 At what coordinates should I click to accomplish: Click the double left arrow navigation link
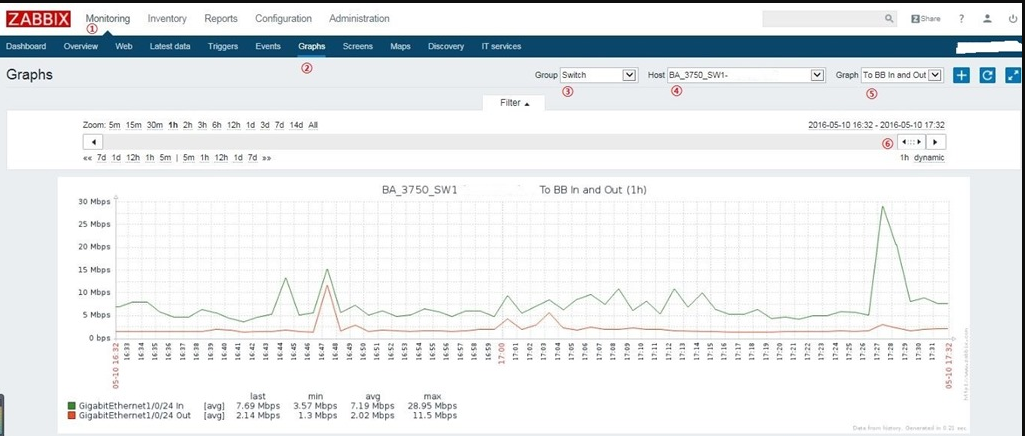coord(88,158)
